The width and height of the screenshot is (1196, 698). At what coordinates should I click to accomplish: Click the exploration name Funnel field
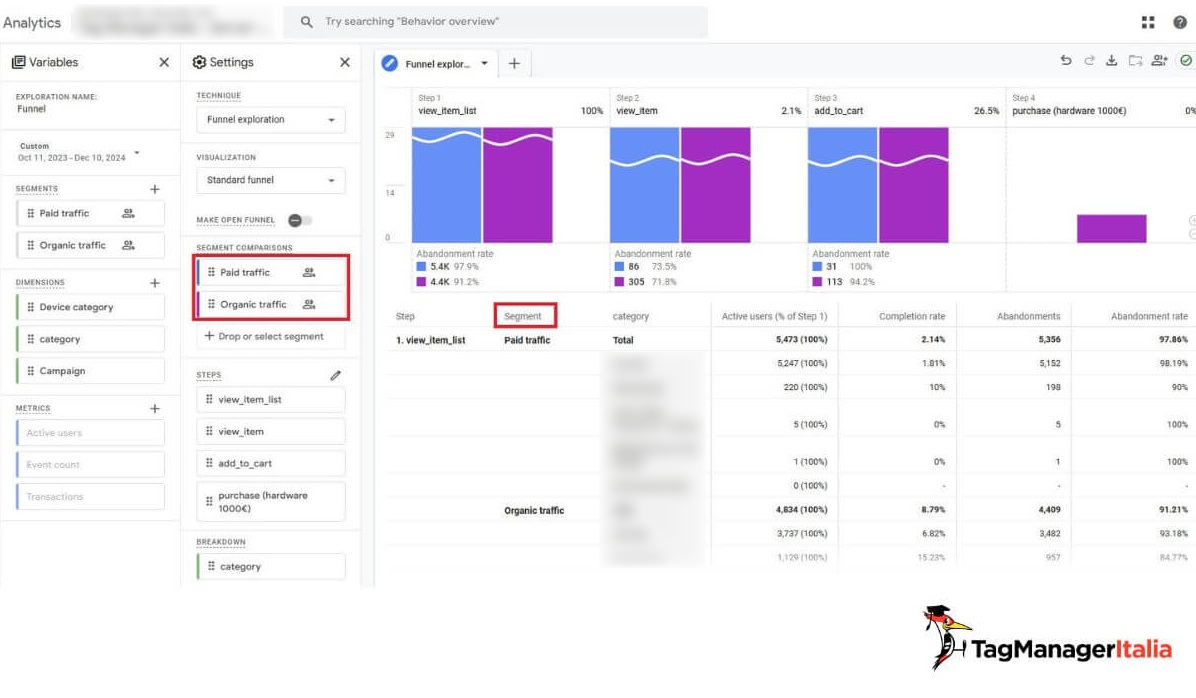tap(31, 109)
